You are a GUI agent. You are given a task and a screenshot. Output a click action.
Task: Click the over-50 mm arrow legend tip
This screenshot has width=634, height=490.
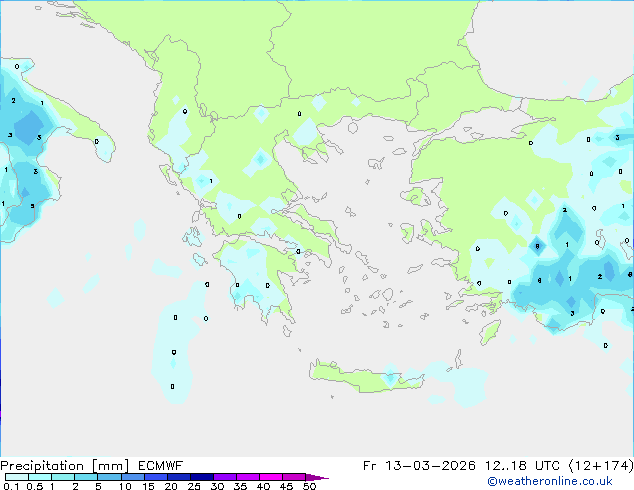(x=317, y=477)
